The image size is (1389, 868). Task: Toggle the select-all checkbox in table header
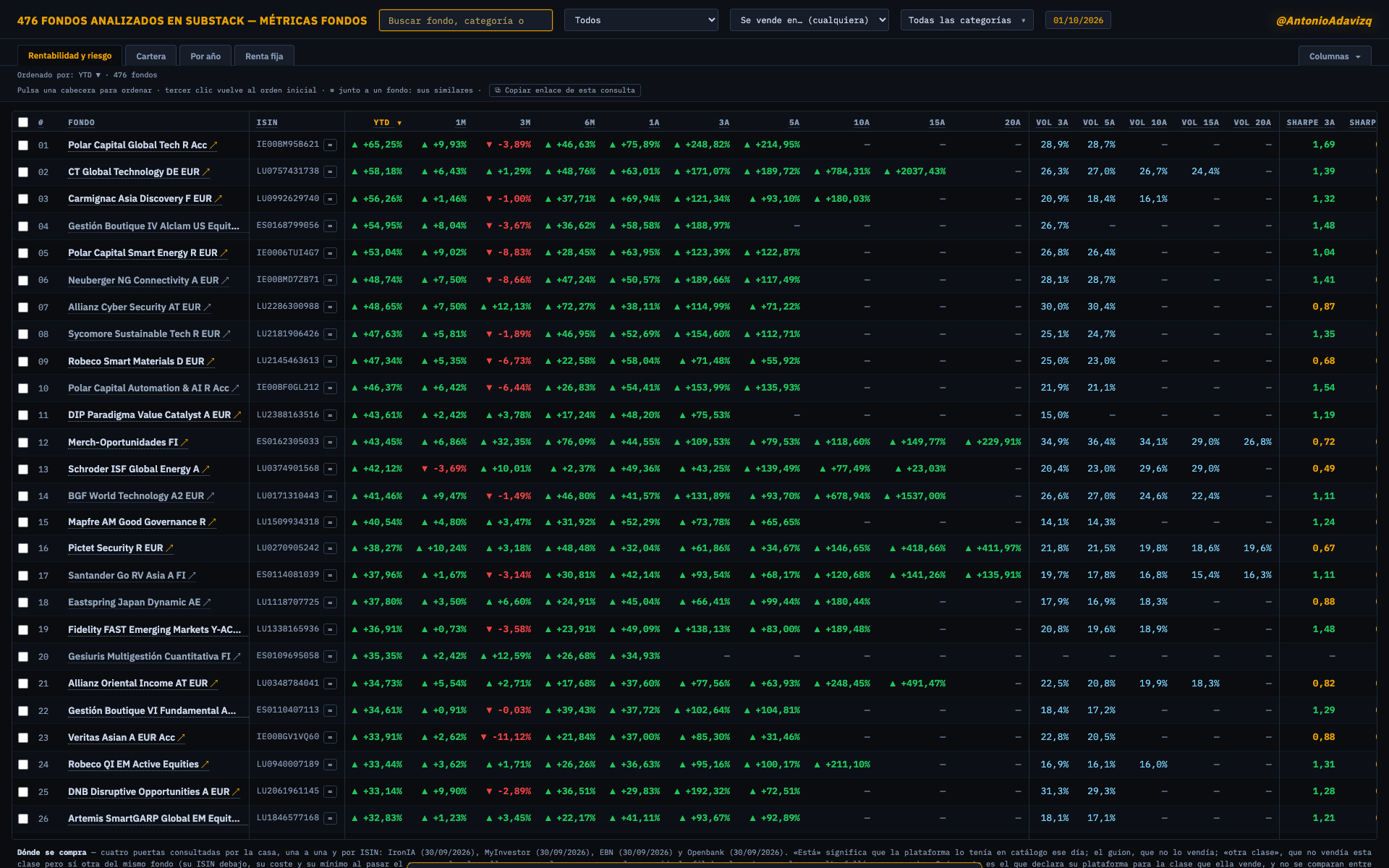[x=23, y=122]
